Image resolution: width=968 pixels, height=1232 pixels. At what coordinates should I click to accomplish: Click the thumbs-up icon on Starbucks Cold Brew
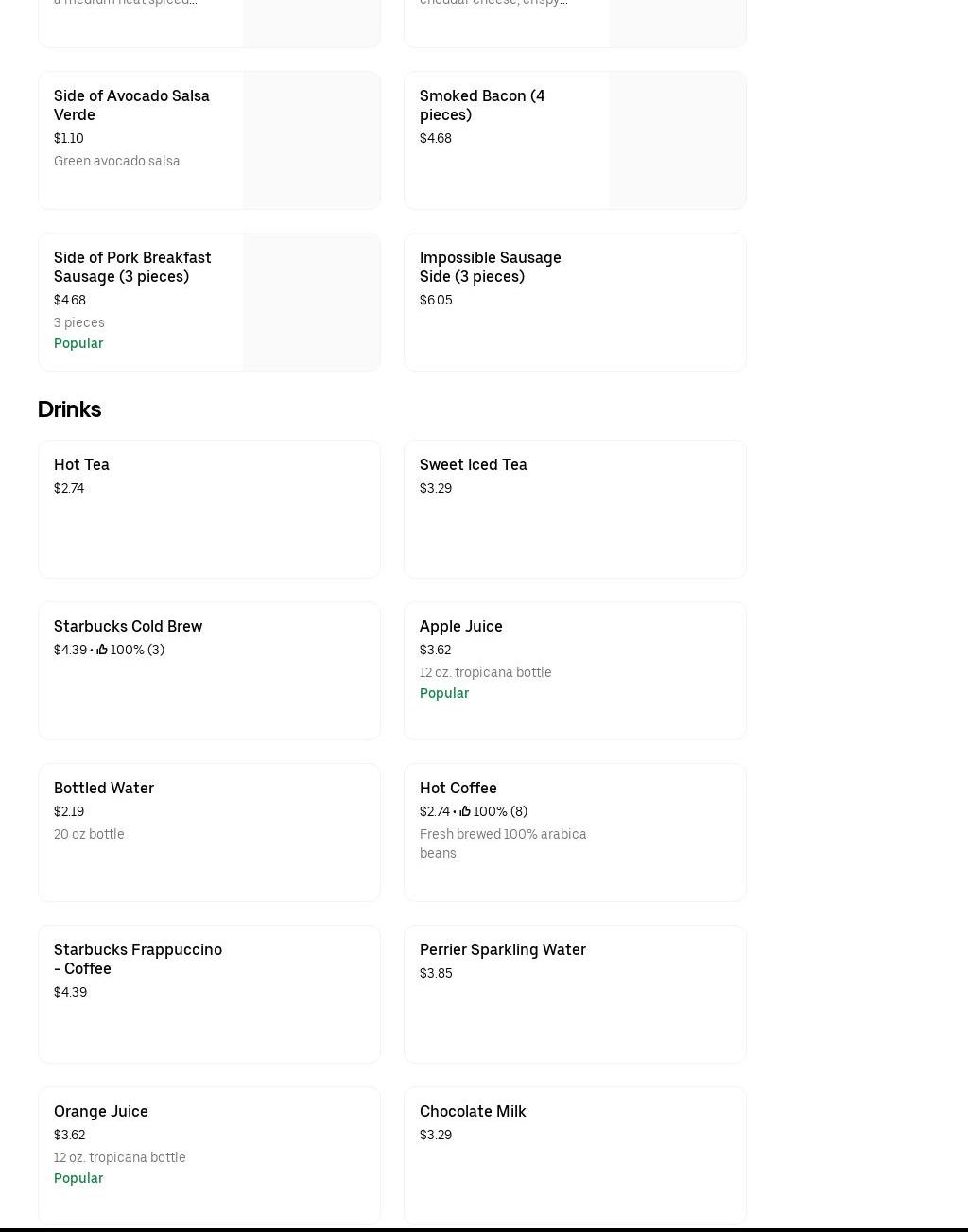(x=102, y=650)
